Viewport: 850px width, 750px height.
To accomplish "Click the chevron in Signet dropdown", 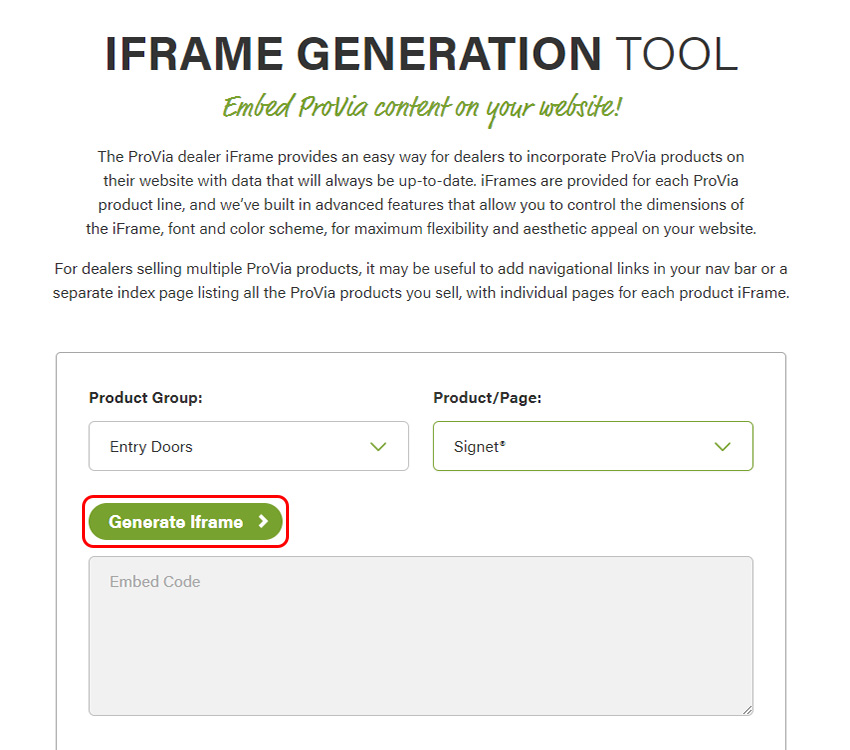I will [723, 447].
